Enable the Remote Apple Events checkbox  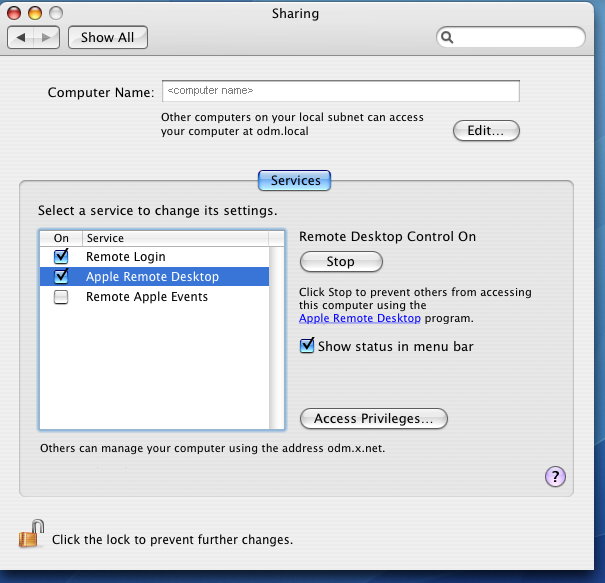click(61, 297)
